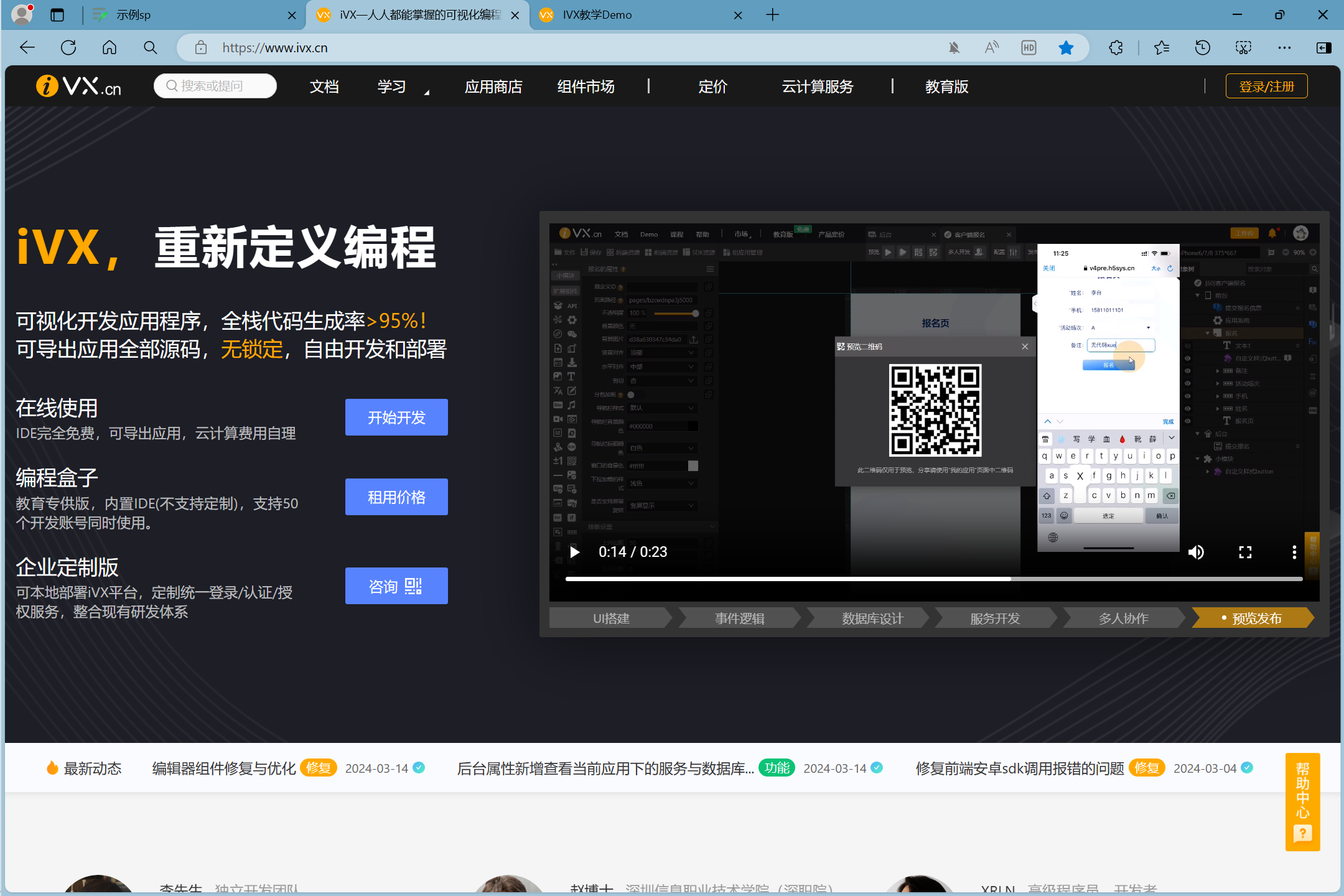
Task: Open the tab actions menu
Action: coord(57,15)
